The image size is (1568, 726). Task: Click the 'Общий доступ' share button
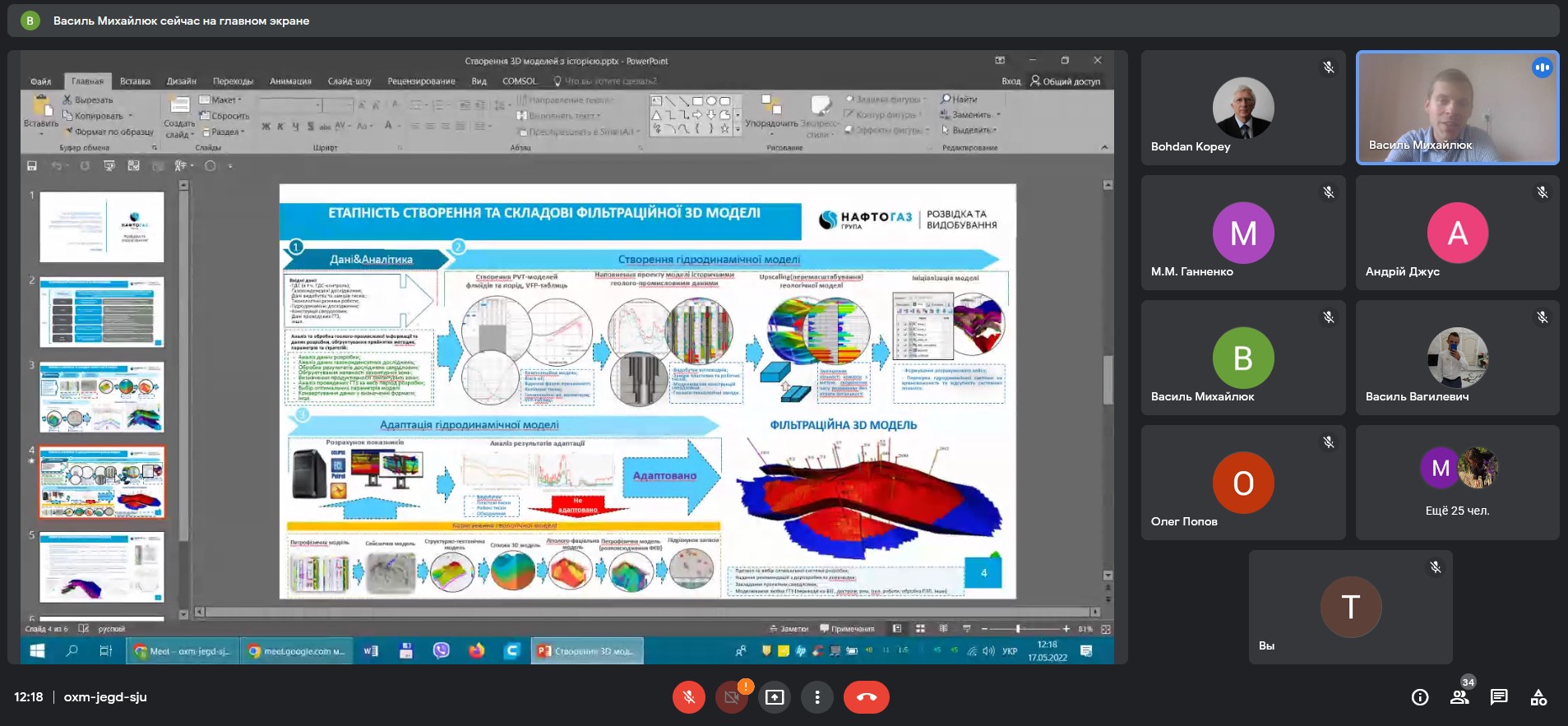(1066, 81)
